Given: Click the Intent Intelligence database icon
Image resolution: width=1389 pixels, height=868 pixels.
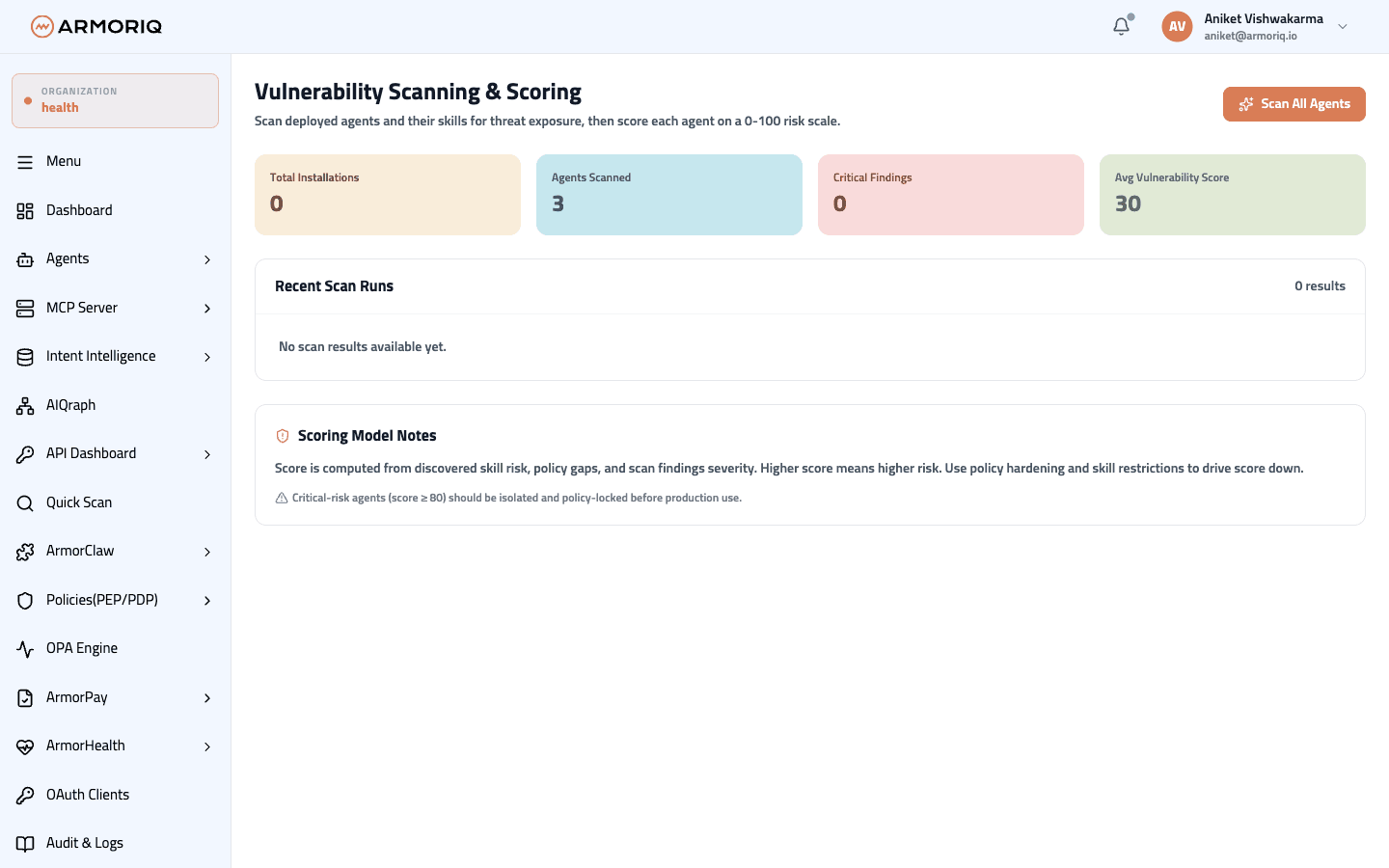Looking at the screenshot, I should coord(25,357).
